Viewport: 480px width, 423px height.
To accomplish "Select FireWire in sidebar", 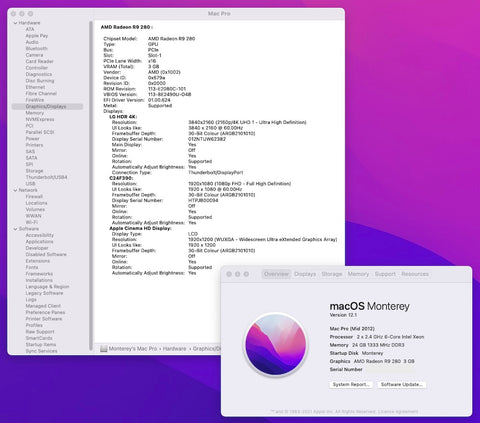I will [35, 100].
